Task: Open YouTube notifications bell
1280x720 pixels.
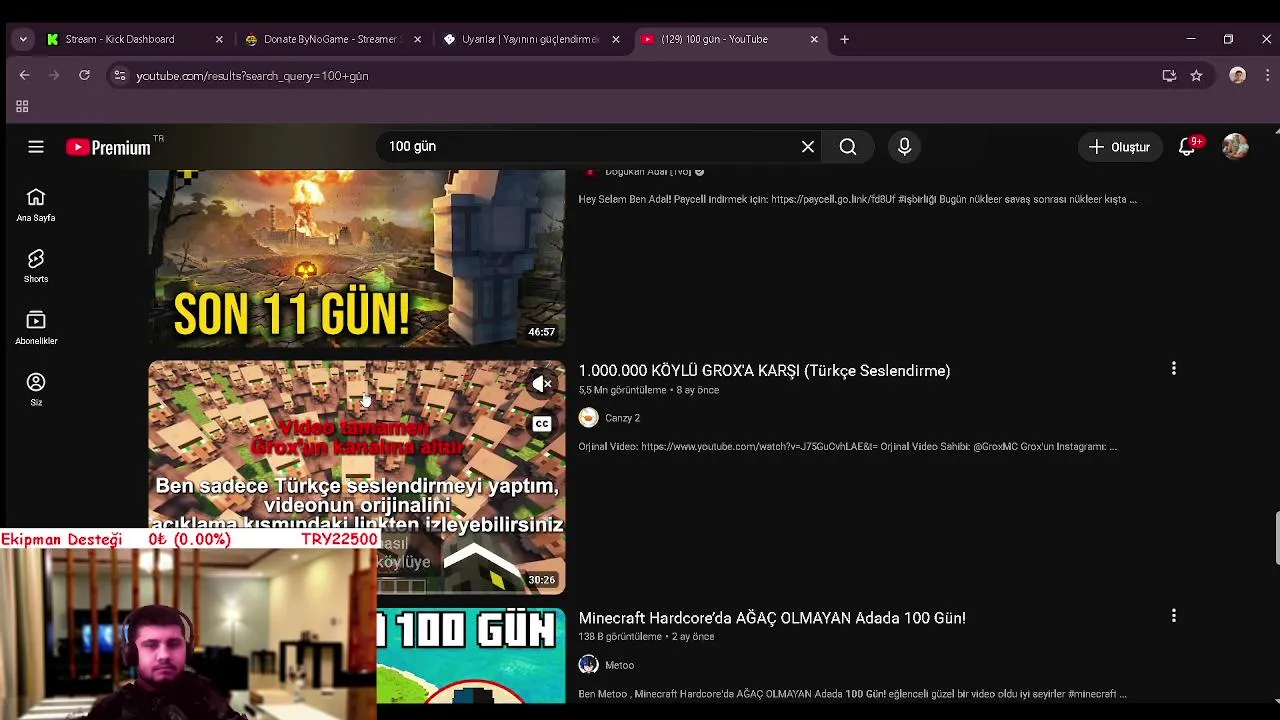Action: [x=1187, y=147]
